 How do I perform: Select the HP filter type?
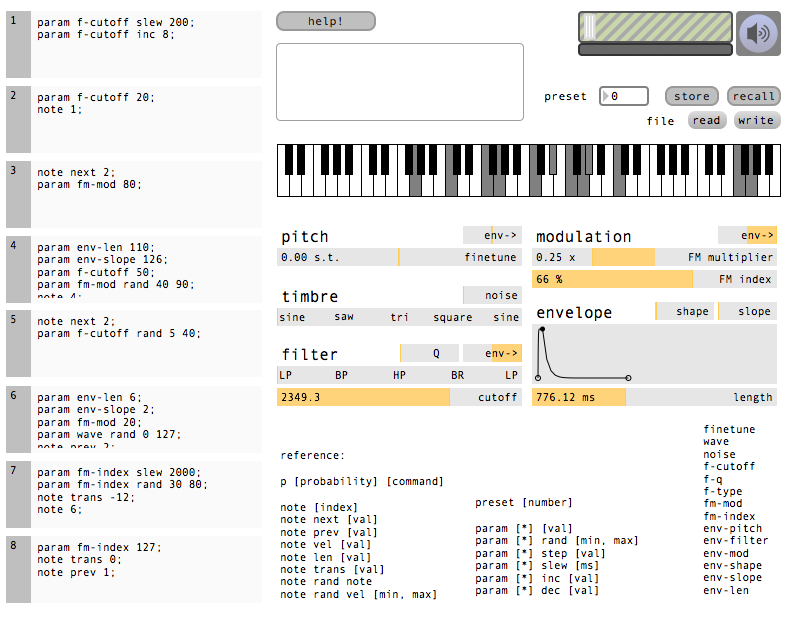click(399, 375)
